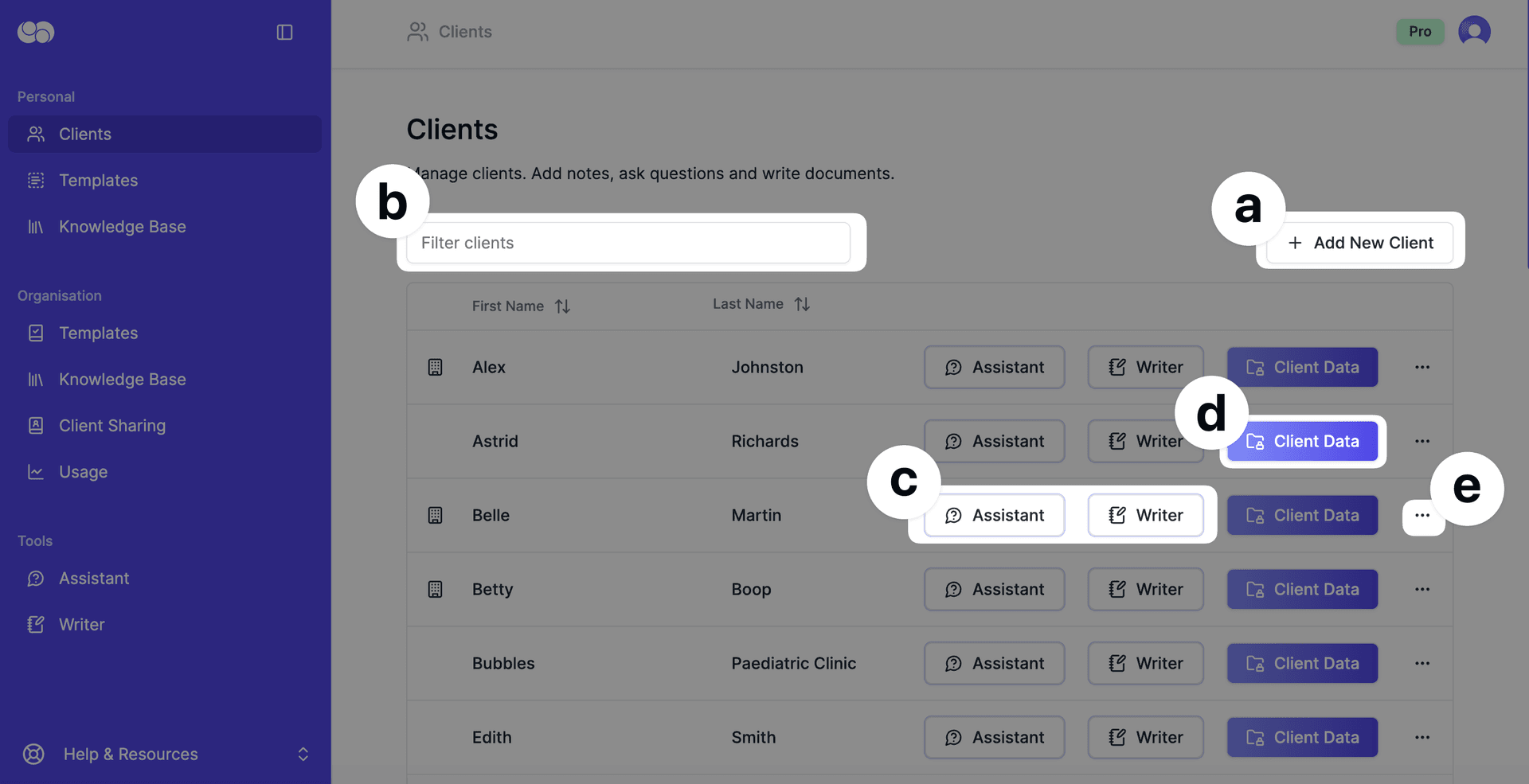Screen dimensions: 1529x784
Task: Select the Client Sharing icon
Action: click(35, 425)
